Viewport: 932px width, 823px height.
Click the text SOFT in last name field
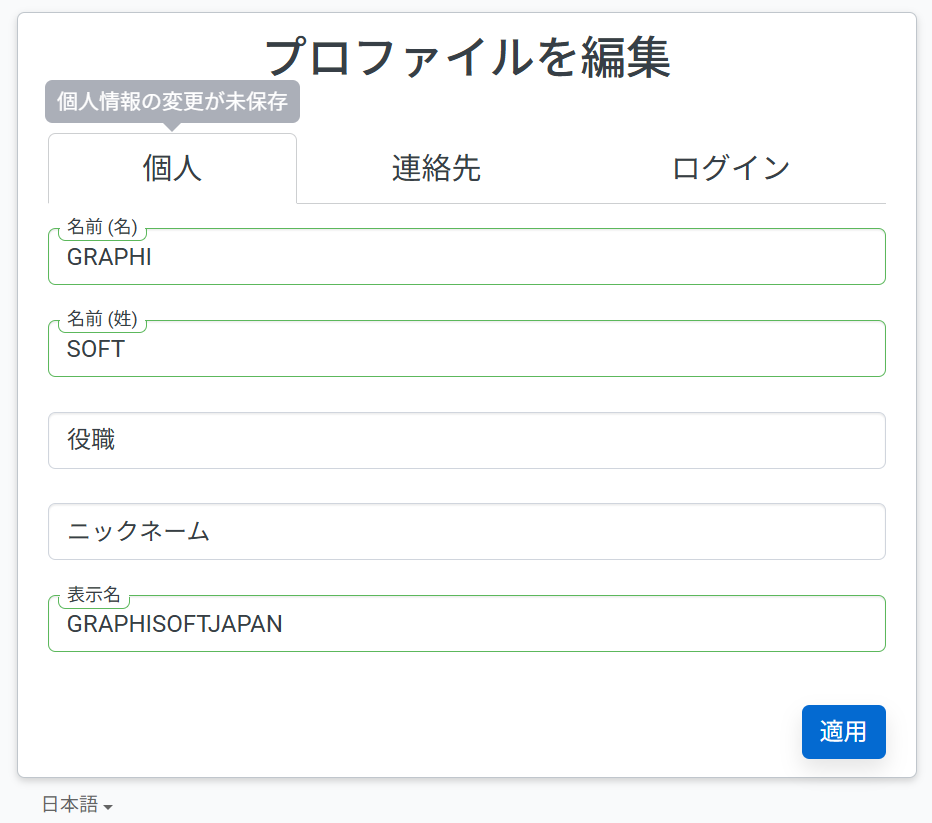[x=96, y=349]
